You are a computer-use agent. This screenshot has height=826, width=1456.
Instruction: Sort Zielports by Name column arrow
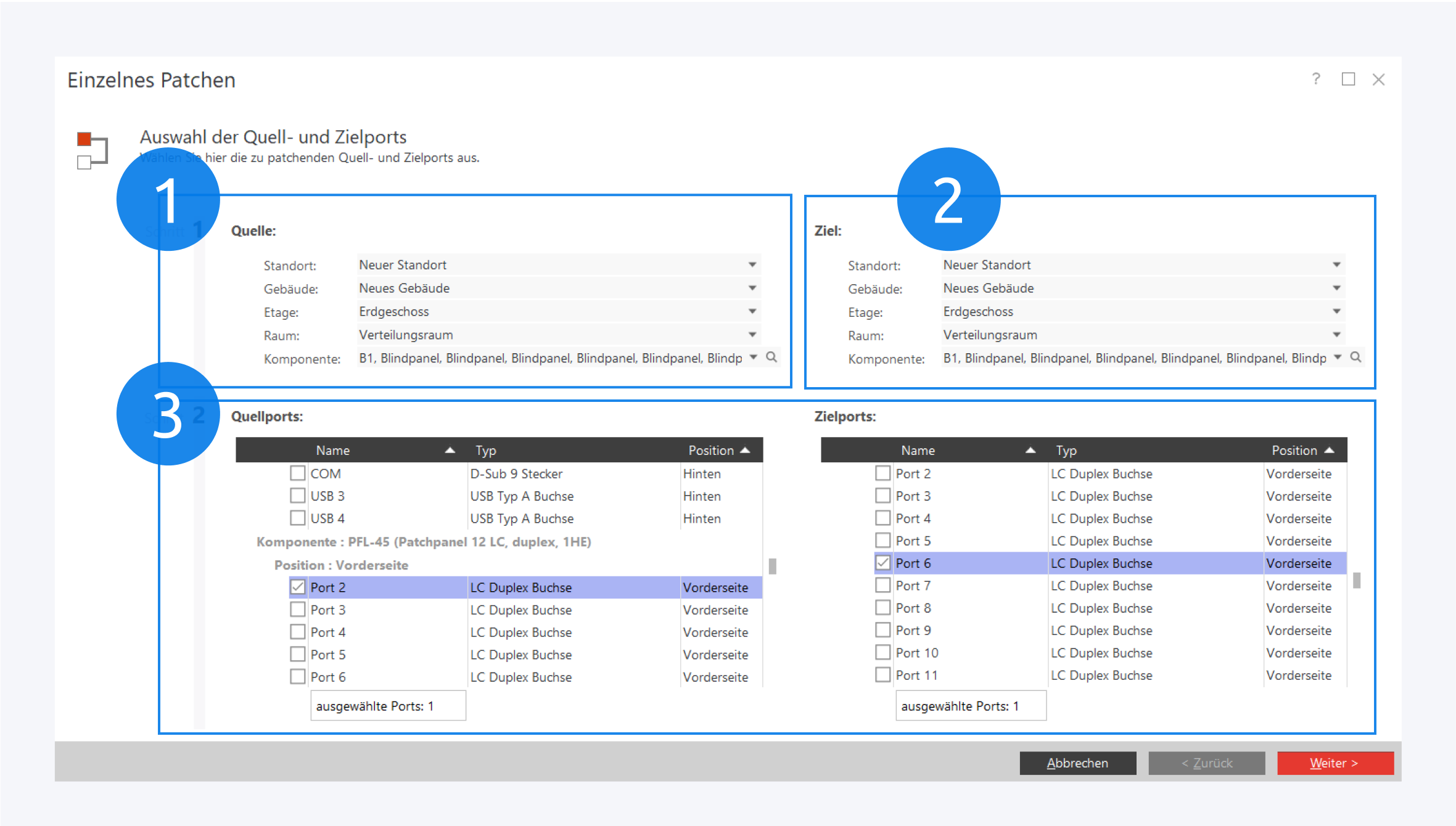[1030, 451]
